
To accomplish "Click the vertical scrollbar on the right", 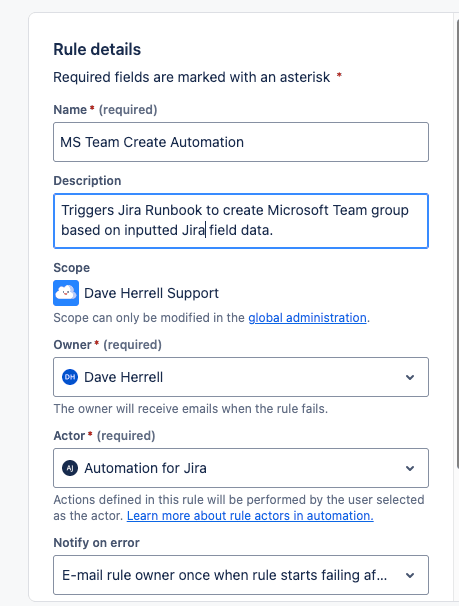I will point(457,243).
